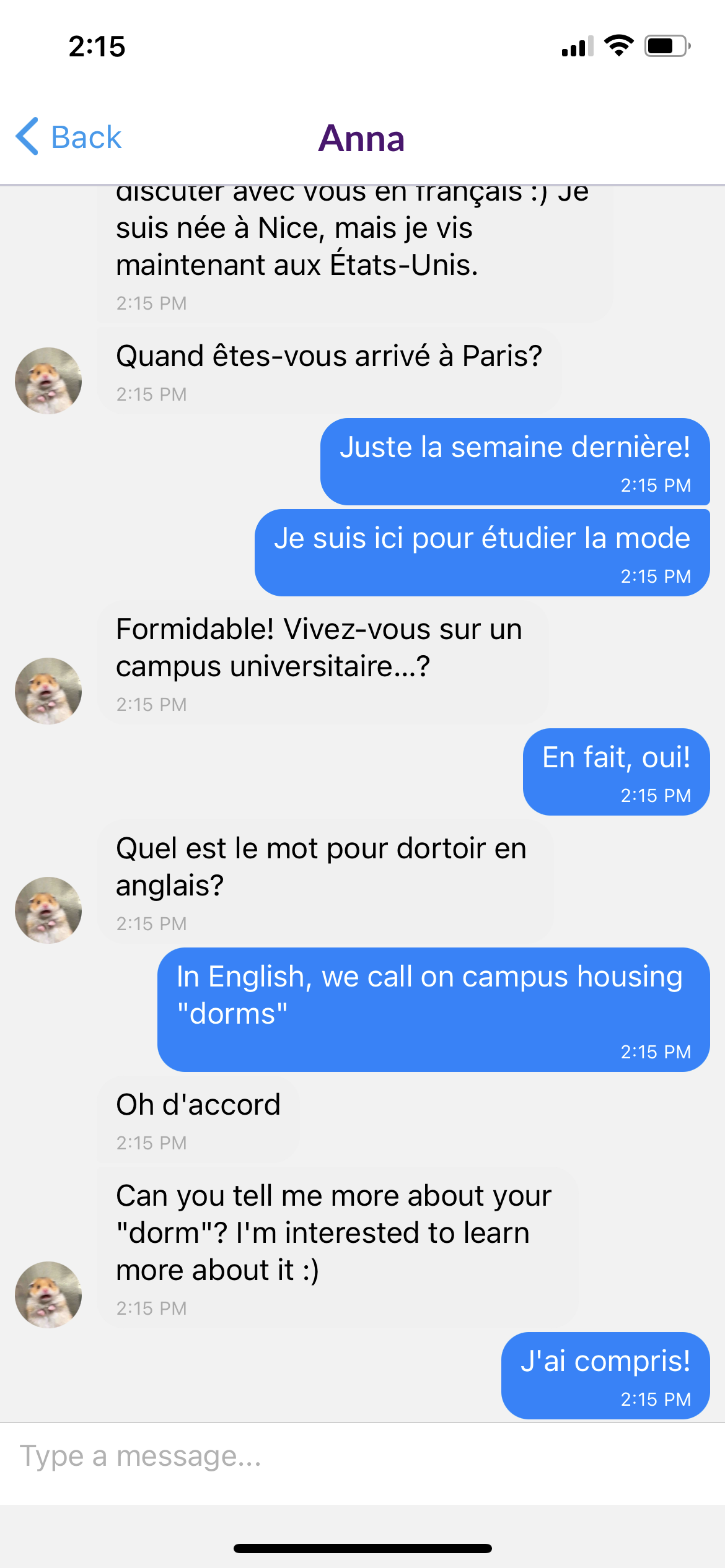Viewport: 725px width, 1568px height.
Task: Tap the status bar clock
Action: coord(97,46)
